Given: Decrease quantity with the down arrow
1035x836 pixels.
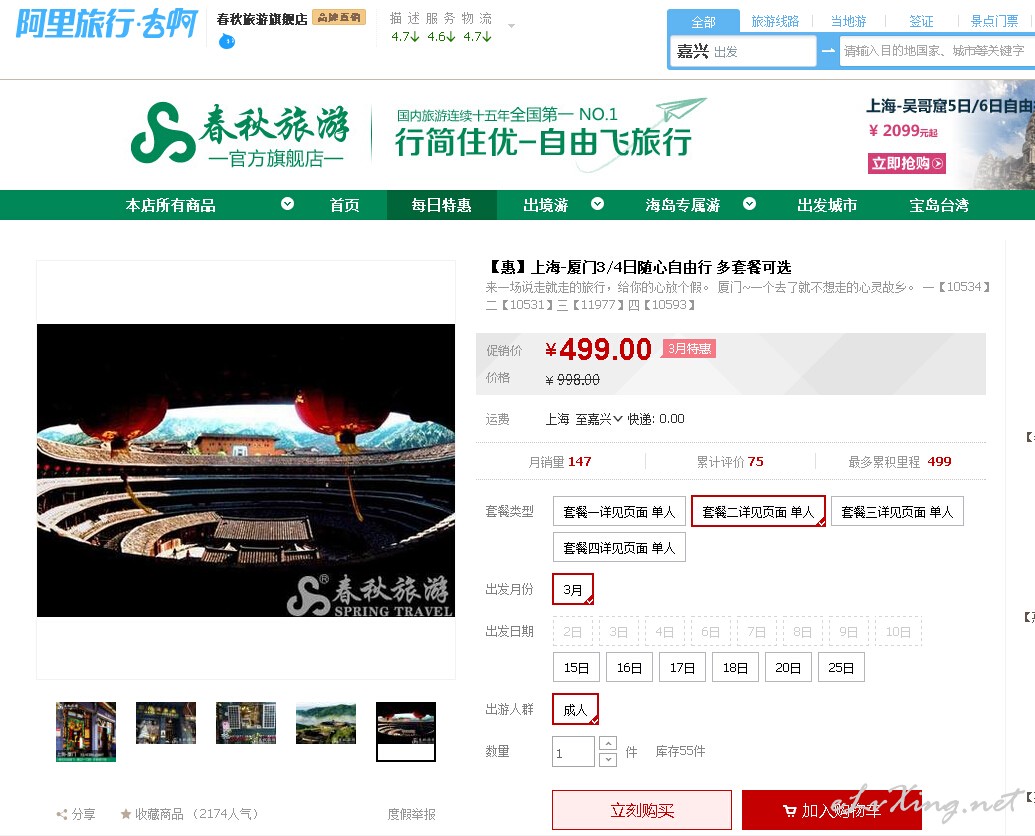Looking at the screenshot, I should pyautogui.click(x=609, y=759).
